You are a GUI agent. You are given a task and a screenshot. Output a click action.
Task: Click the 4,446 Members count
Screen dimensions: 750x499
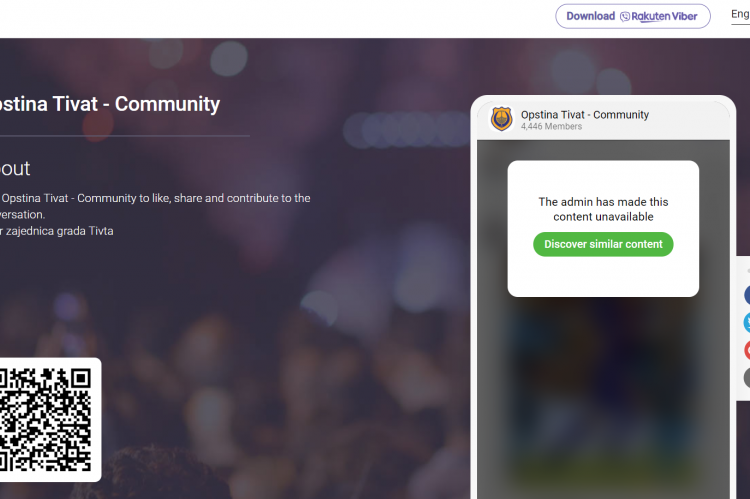[551, 127]
